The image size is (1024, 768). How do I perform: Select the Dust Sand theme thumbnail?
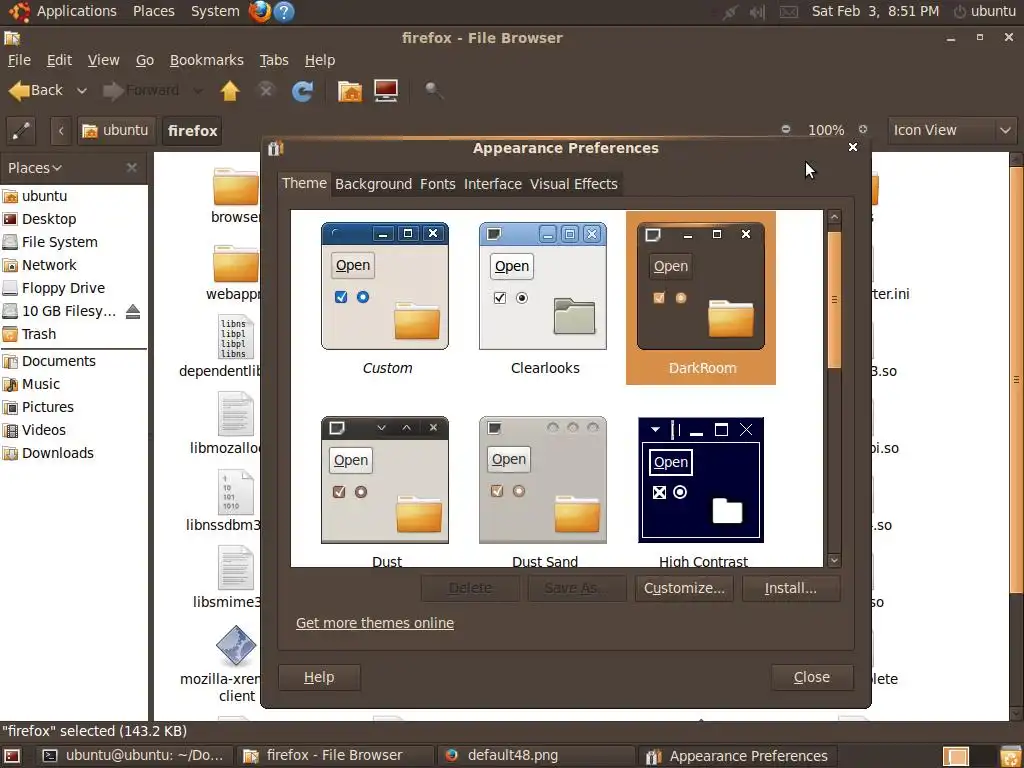(x=543, y=480)
